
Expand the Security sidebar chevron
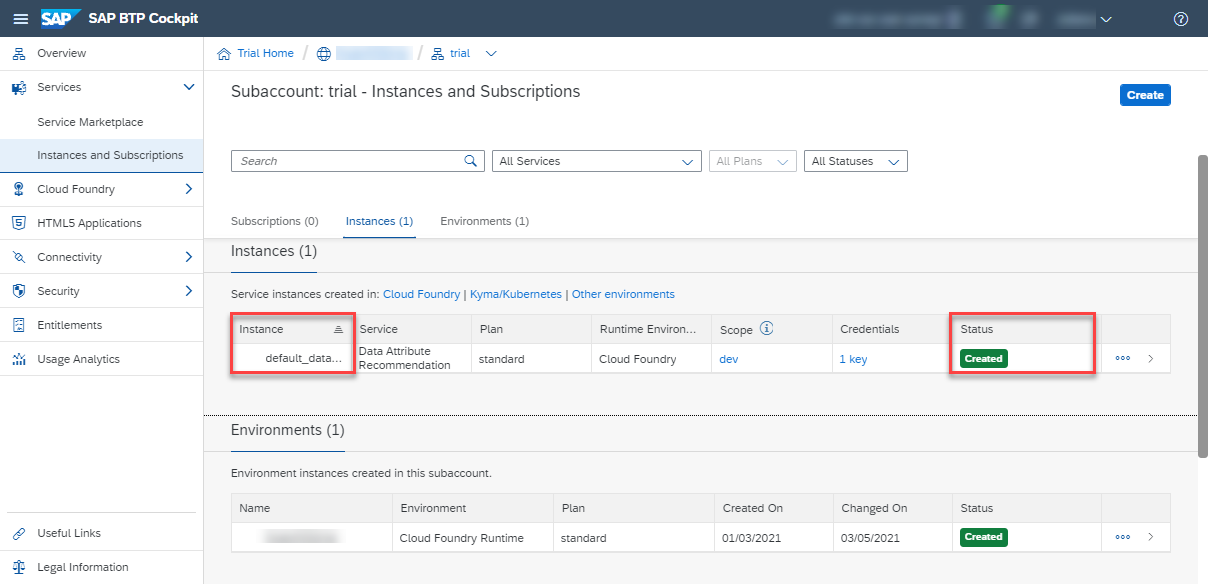tap(189, 291)
